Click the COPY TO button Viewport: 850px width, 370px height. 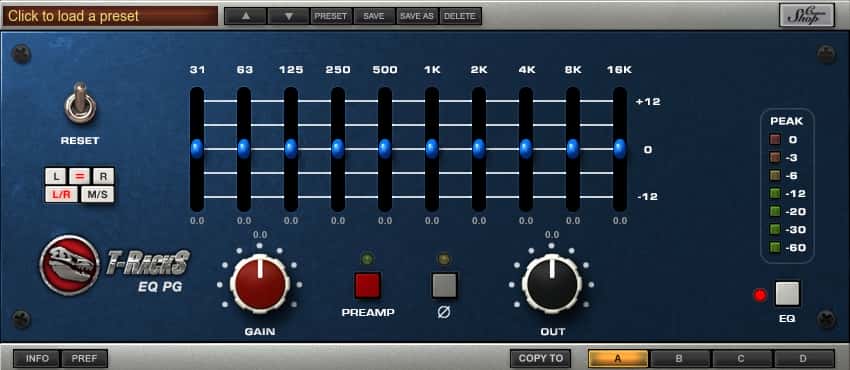tap(540, 358)
